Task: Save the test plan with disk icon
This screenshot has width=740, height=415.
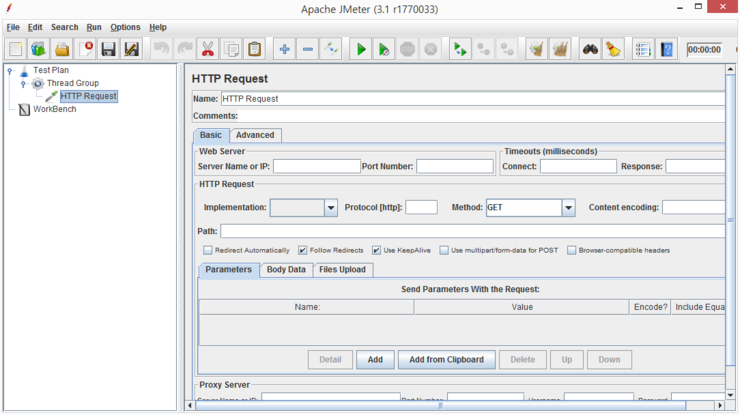Action: pos(109,49)
